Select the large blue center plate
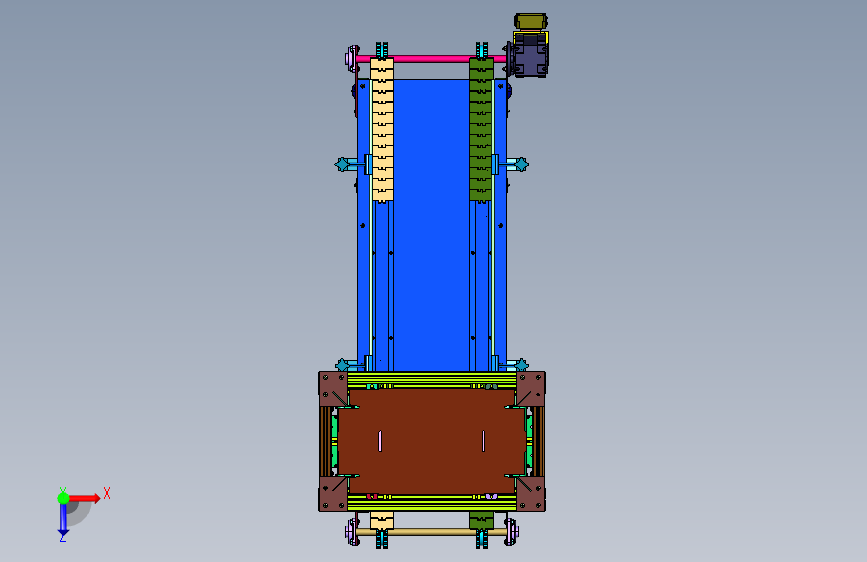The width and height of the screenshot is (867, 562). (x=431, y=226)
